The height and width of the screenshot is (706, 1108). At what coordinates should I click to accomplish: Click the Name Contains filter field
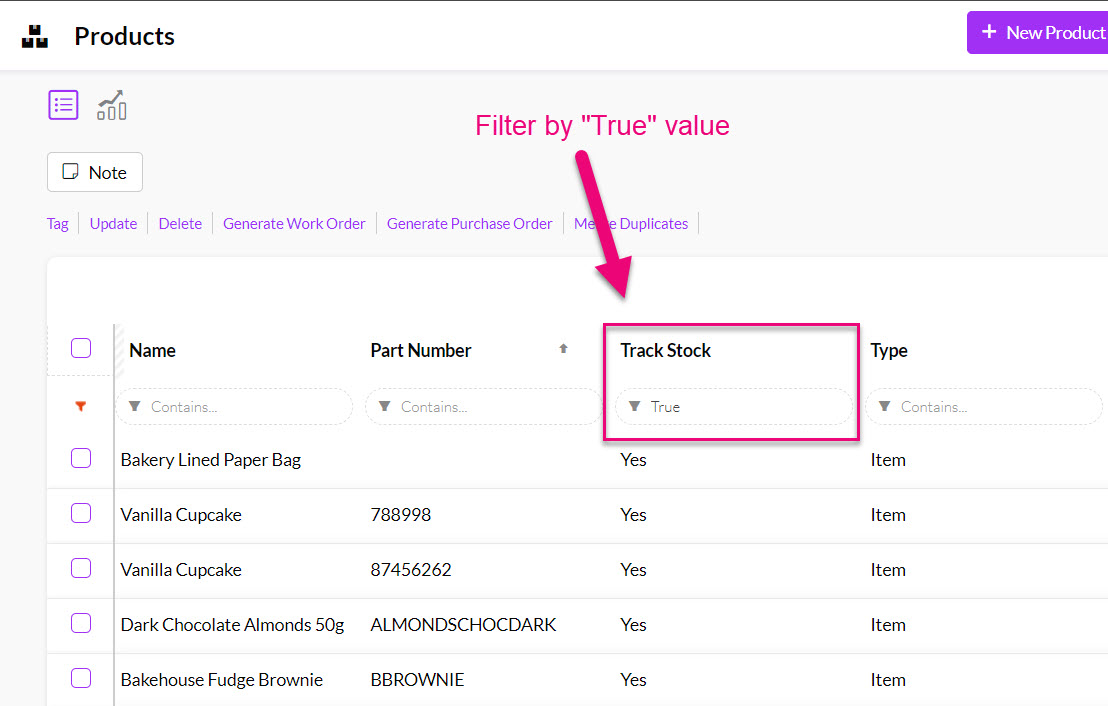point(245,407)
